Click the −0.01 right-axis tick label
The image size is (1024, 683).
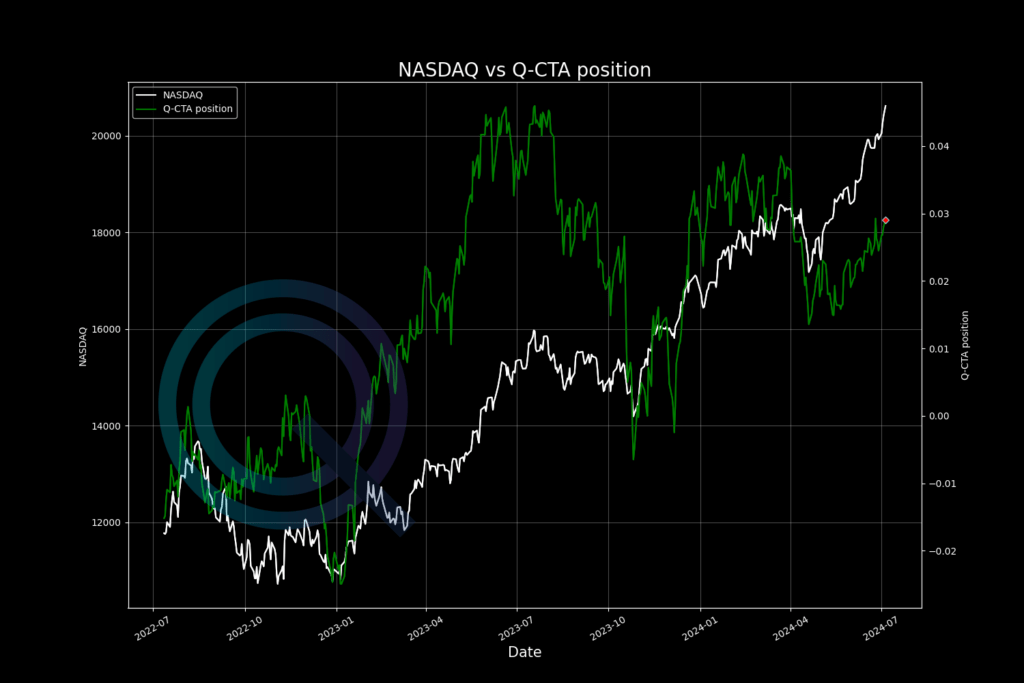tap(942, 484)
